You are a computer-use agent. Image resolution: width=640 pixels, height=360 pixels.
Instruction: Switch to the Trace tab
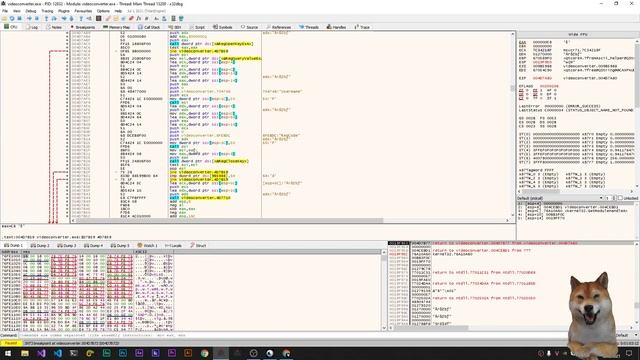coord(362,27)
